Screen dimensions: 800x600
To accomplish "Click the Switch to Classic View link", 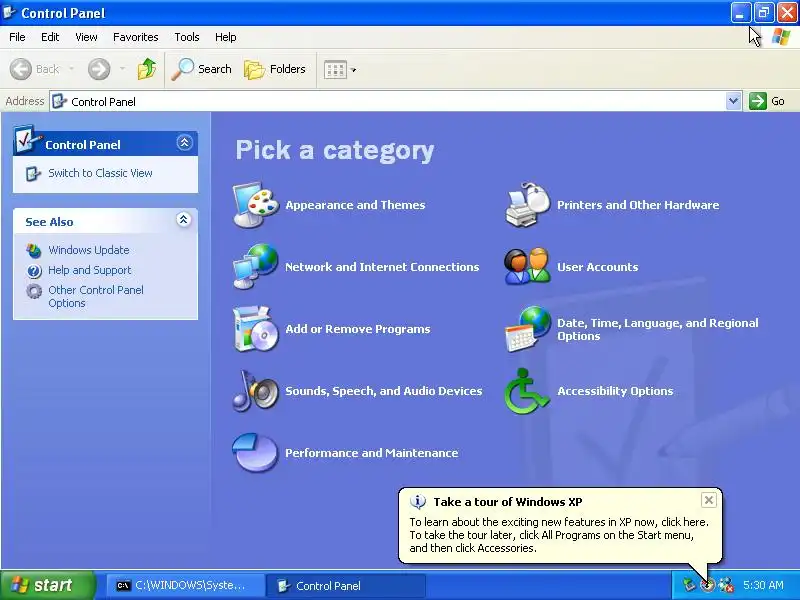I will (100, 173).
